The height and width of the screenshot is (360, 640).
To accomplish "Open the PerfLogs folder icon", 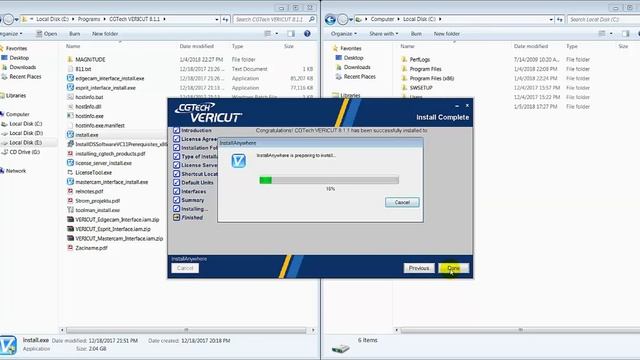I will [404, 60].
